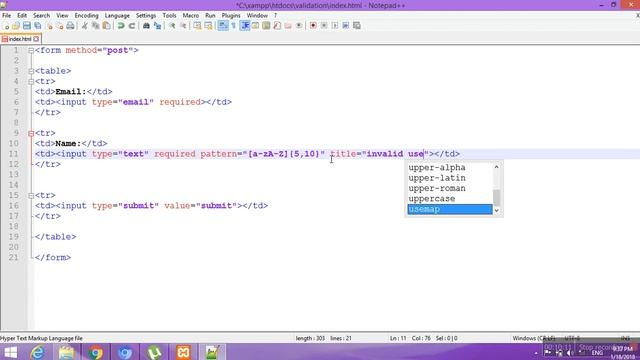Image resolution: width=640 pixels, height=360 pixels.
Task: Open the File menu
Action: pyautogui.click(x=7, y=16)
